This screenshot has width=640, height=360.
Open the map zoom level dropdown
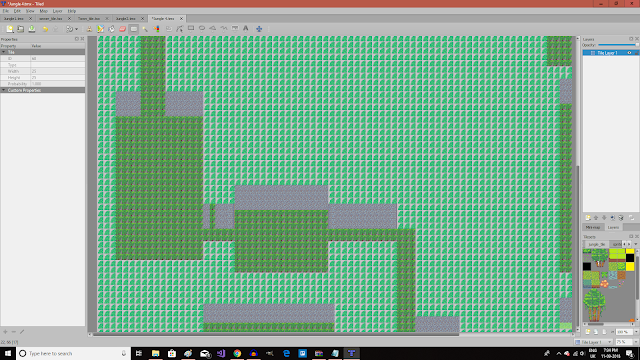click(x=627, y=342)
